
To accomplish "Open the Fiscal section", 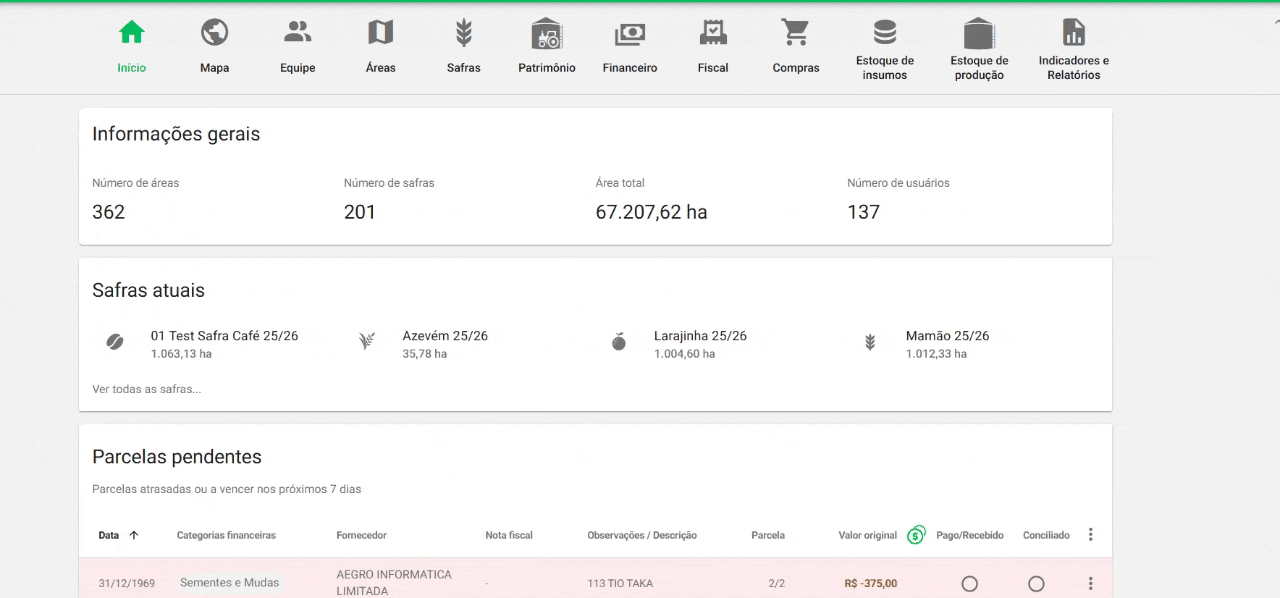I will coord(712,45).
